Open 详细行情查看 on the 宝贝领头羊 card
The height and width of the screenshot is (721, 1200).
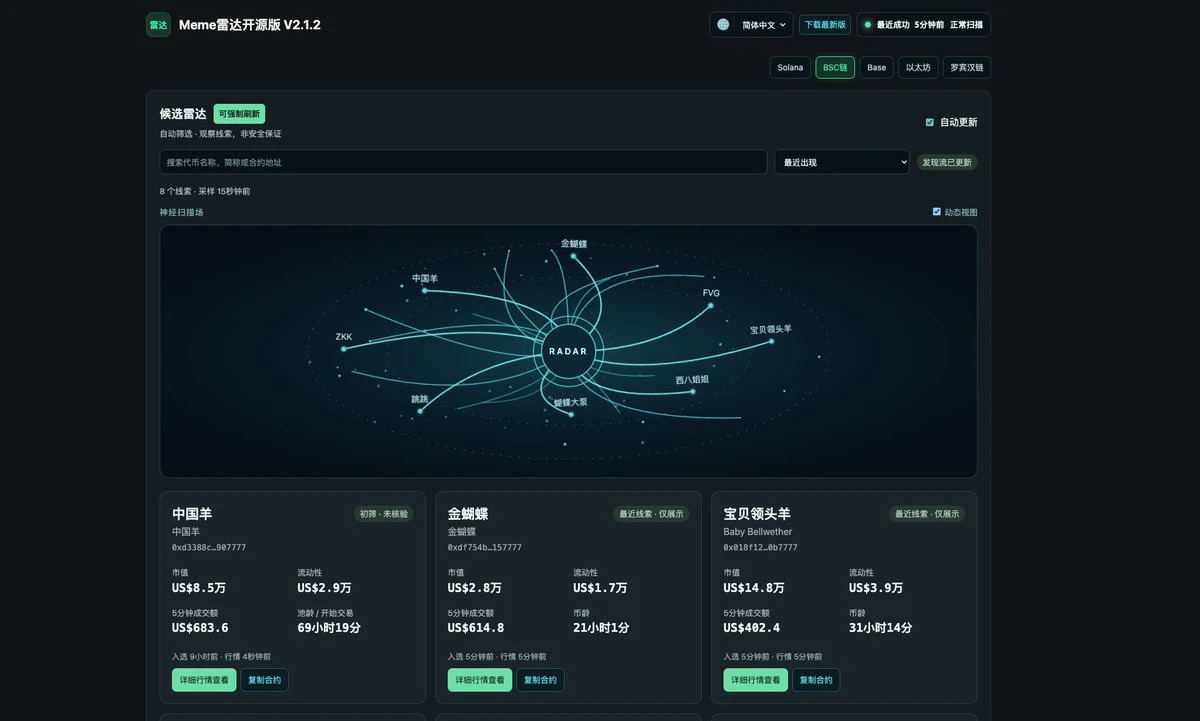pos(756,680)
